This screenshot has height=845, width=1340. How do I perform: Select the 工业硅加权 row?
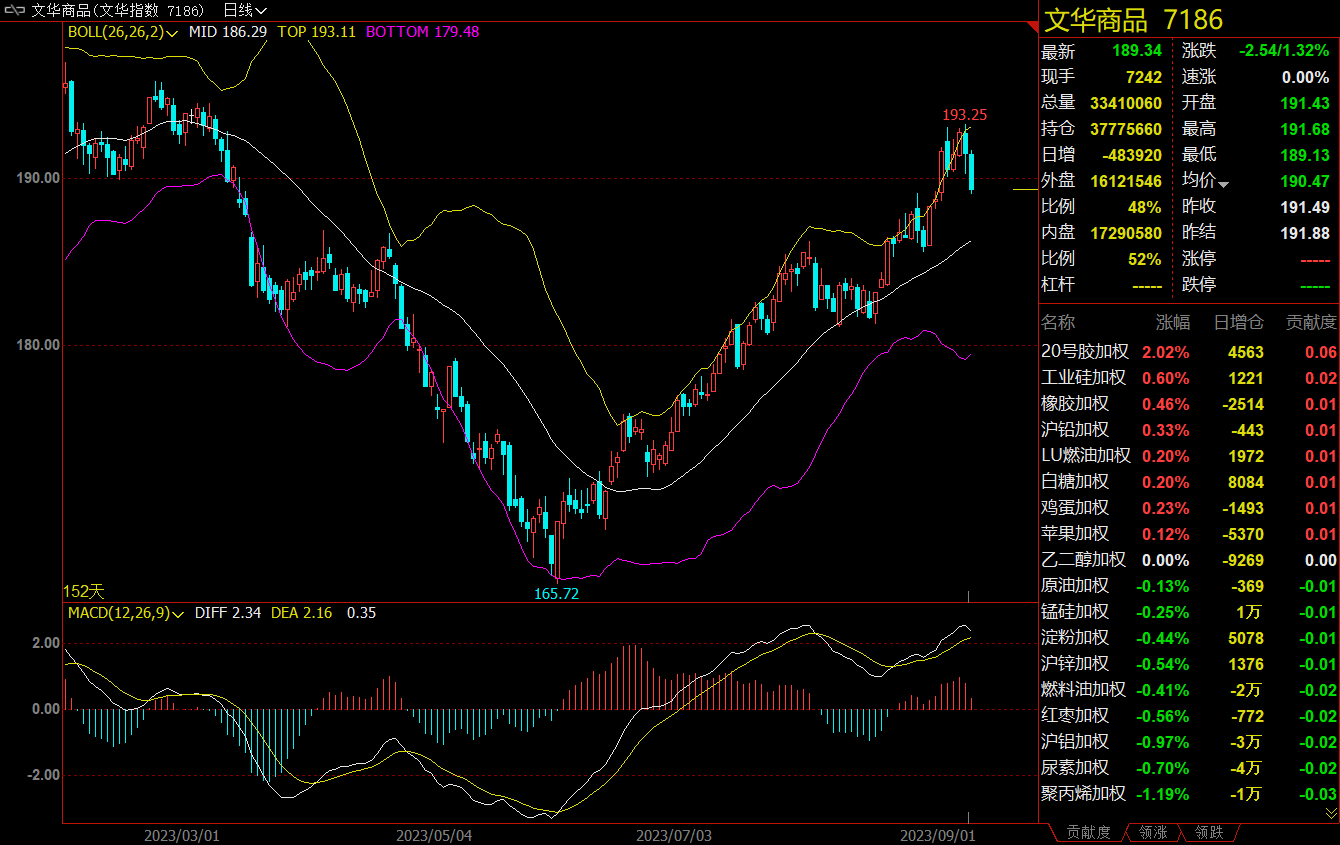pyautogui.click(x=1189, y=378)
